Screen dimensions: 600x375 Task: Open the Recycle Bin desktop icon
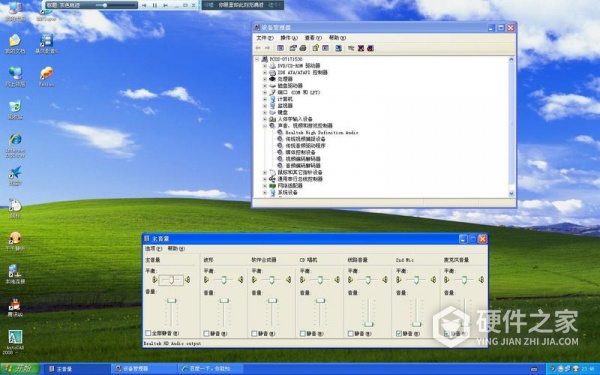[15, 110]
